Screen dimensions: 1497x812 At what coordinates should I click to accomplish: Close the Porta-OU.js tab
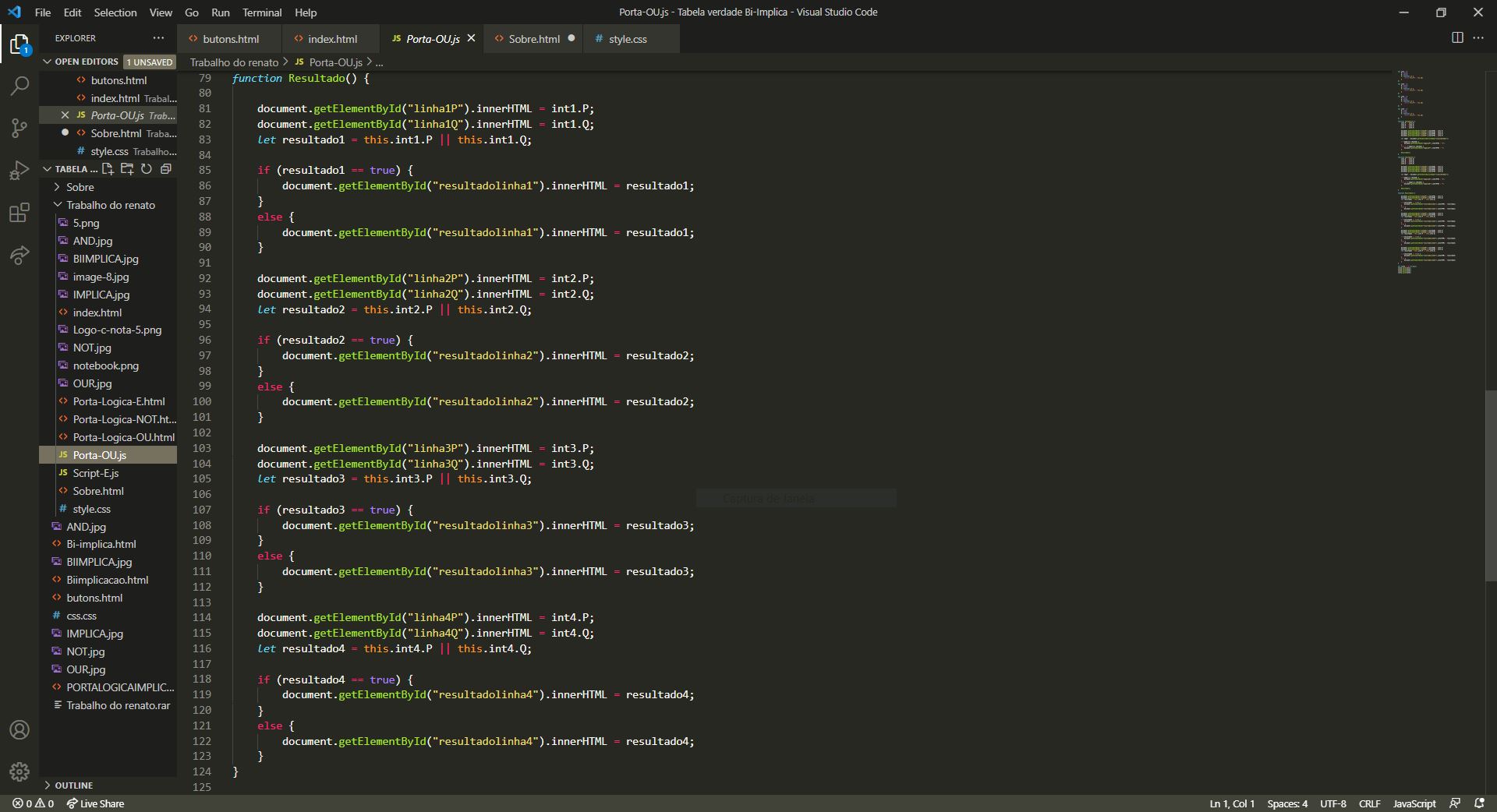pos(471,38)
